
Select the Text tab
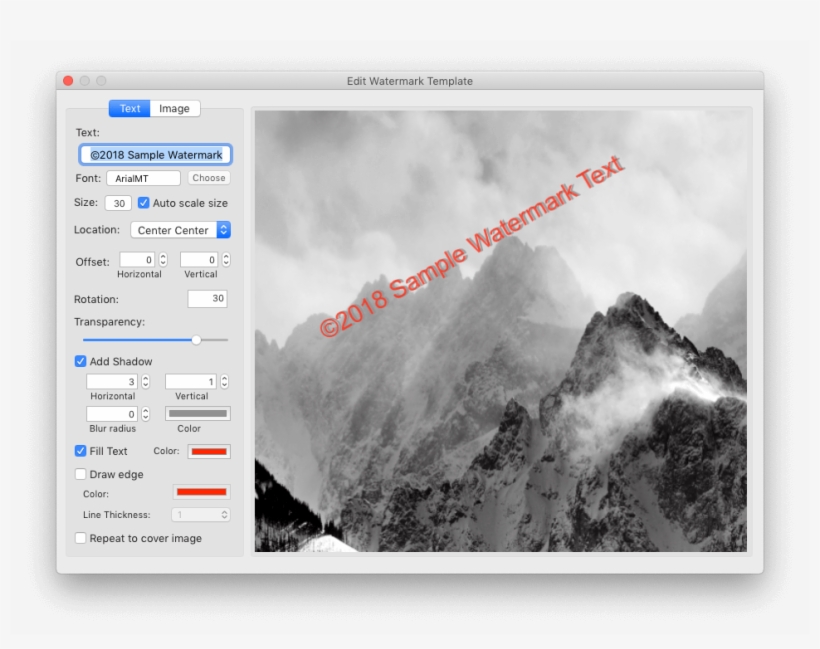129,108
